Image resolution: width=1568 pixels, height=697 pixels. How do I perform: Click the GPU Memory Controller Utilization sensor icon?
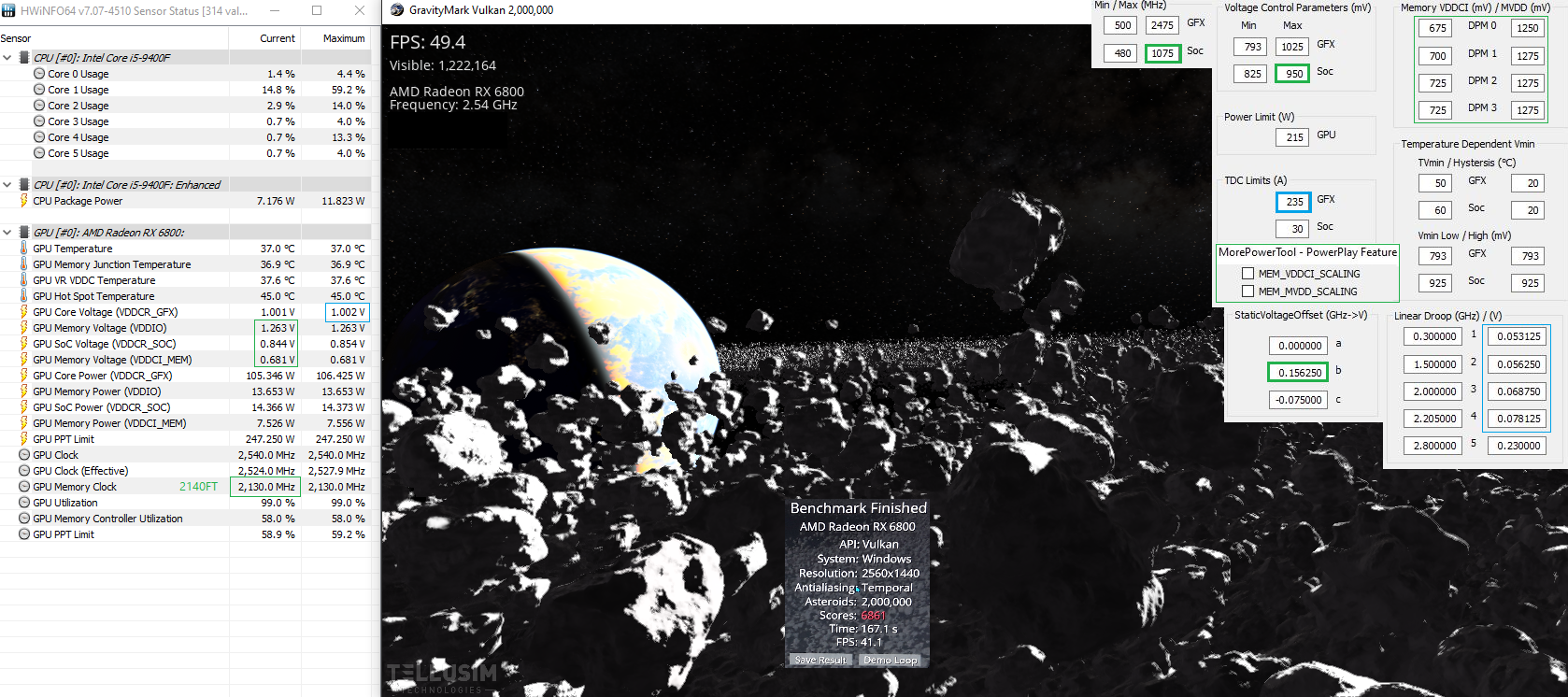coord(24,519)
